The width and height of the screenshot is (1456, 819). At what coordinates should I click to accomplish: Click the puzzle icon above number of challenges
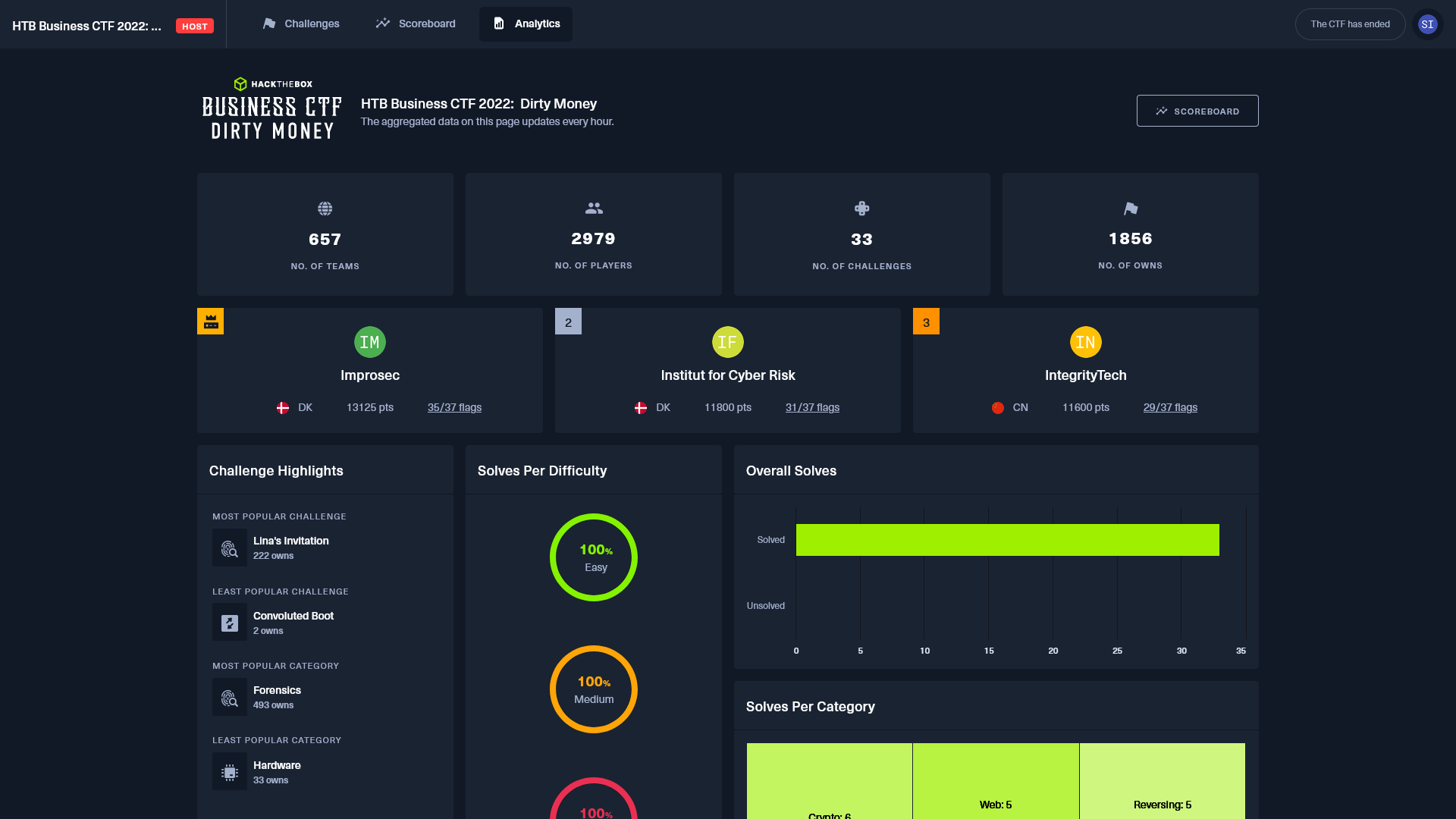(x=862, y=208)
